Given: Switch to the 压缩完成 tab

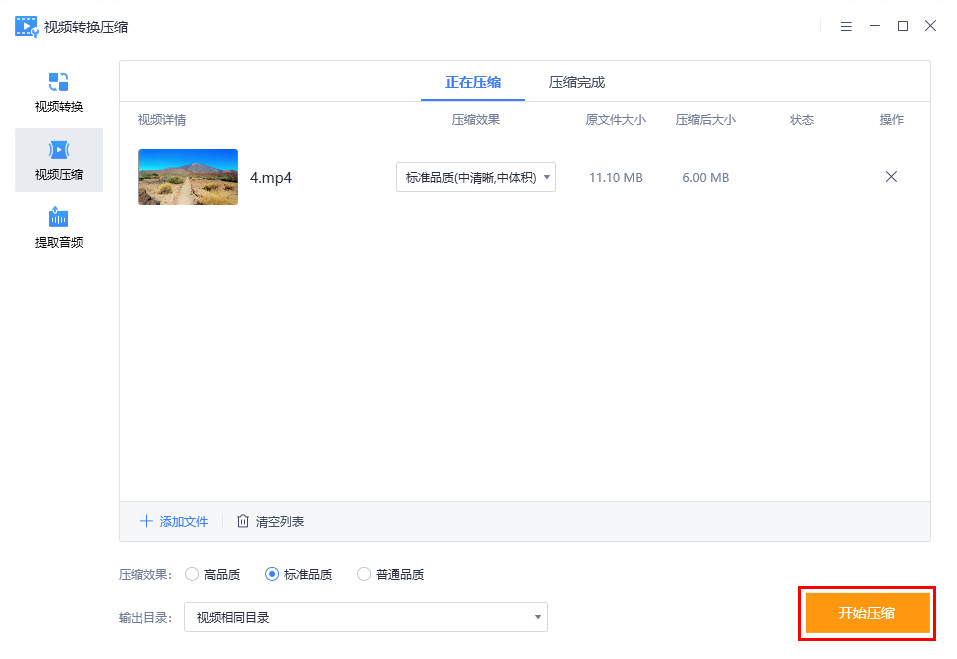Looking at the screenshot, I should 577,82.
